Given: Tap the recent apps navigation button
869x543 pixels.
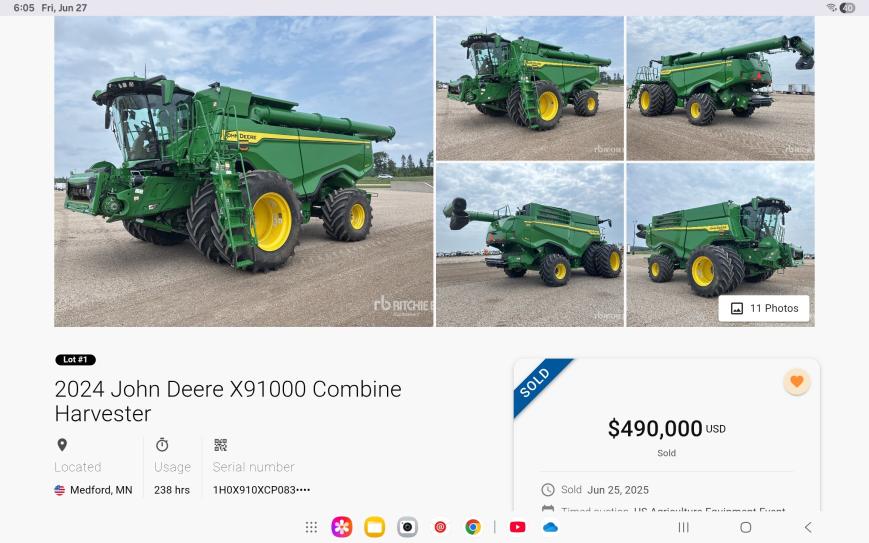Looking at the screenshot, I should click(x=683, y=527).
